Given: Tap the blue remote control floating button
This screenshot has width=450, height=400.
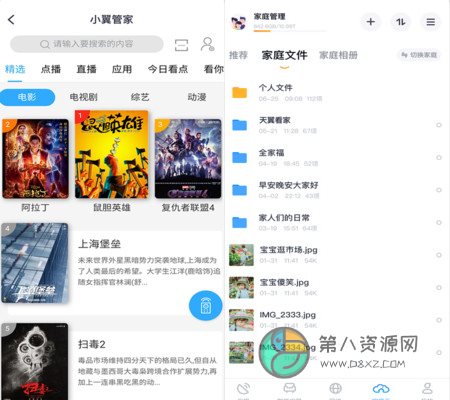Looking at the screenshot, I should tap(205, 306).
